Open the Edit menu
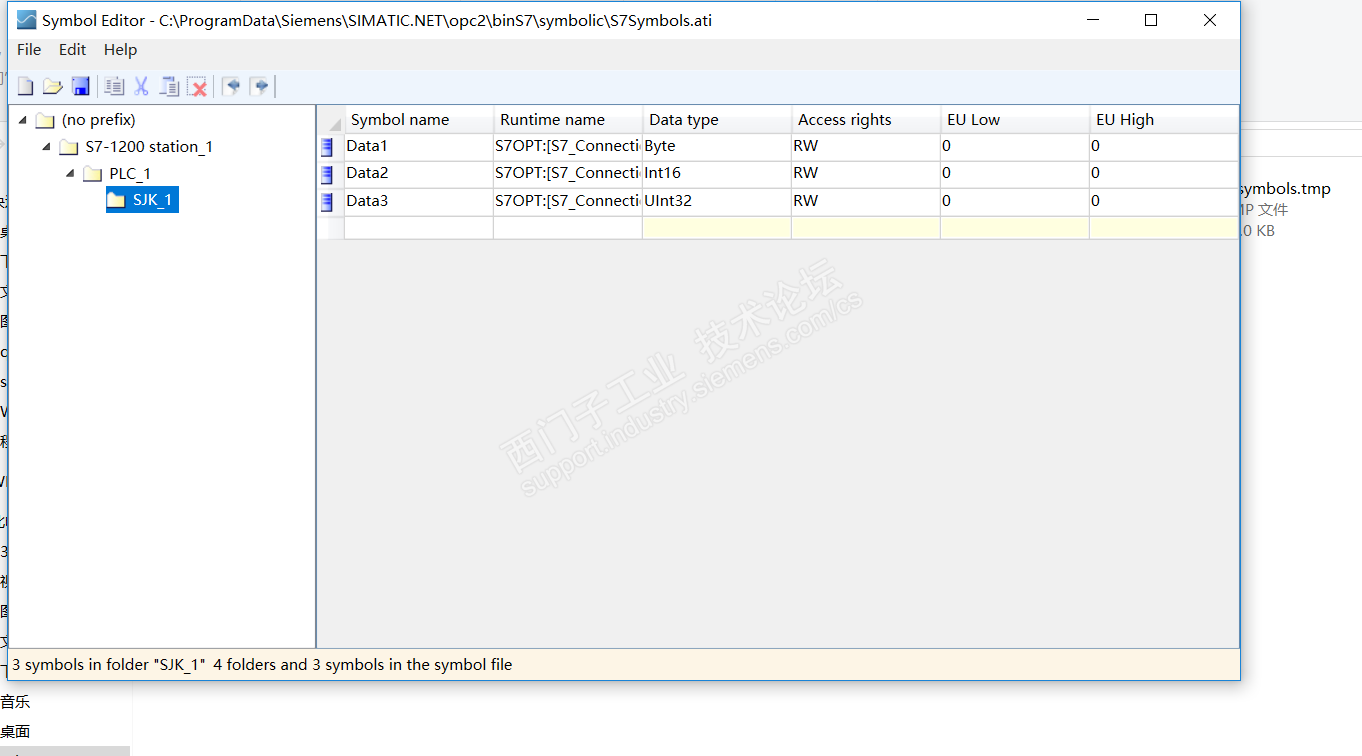Viewport: 1362px width, 756px height. coord(73,50)
